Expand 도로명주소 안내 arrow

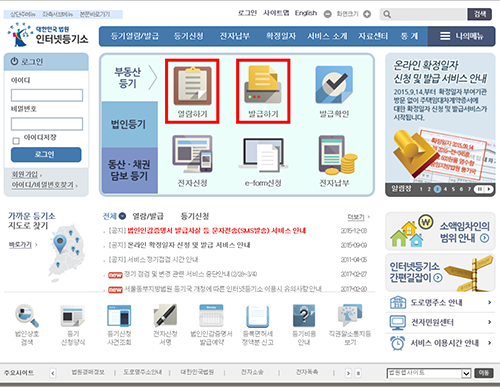tap(489, 302)
